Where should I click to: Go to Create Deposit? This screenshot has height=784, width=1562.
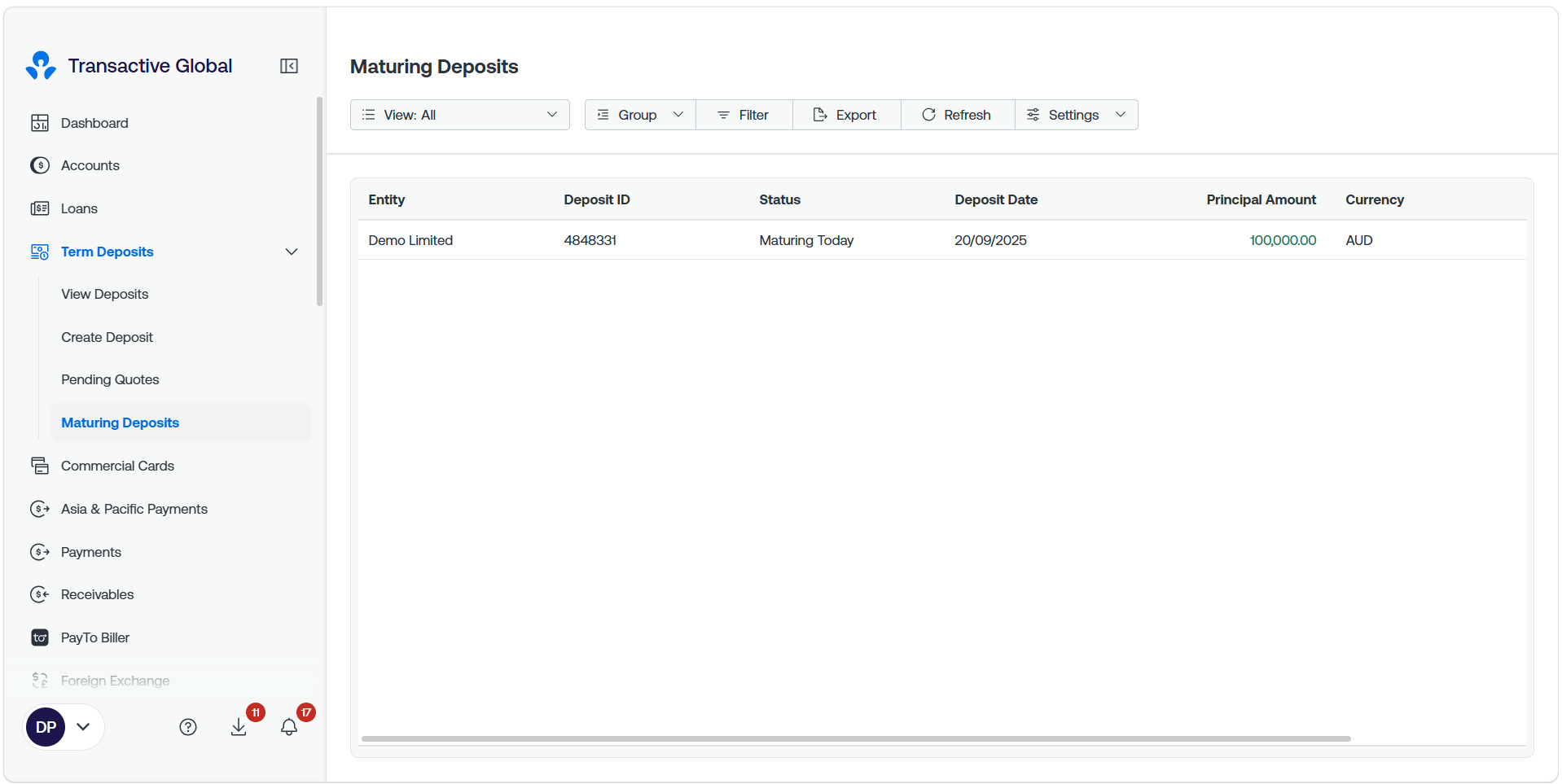(107, 337)
